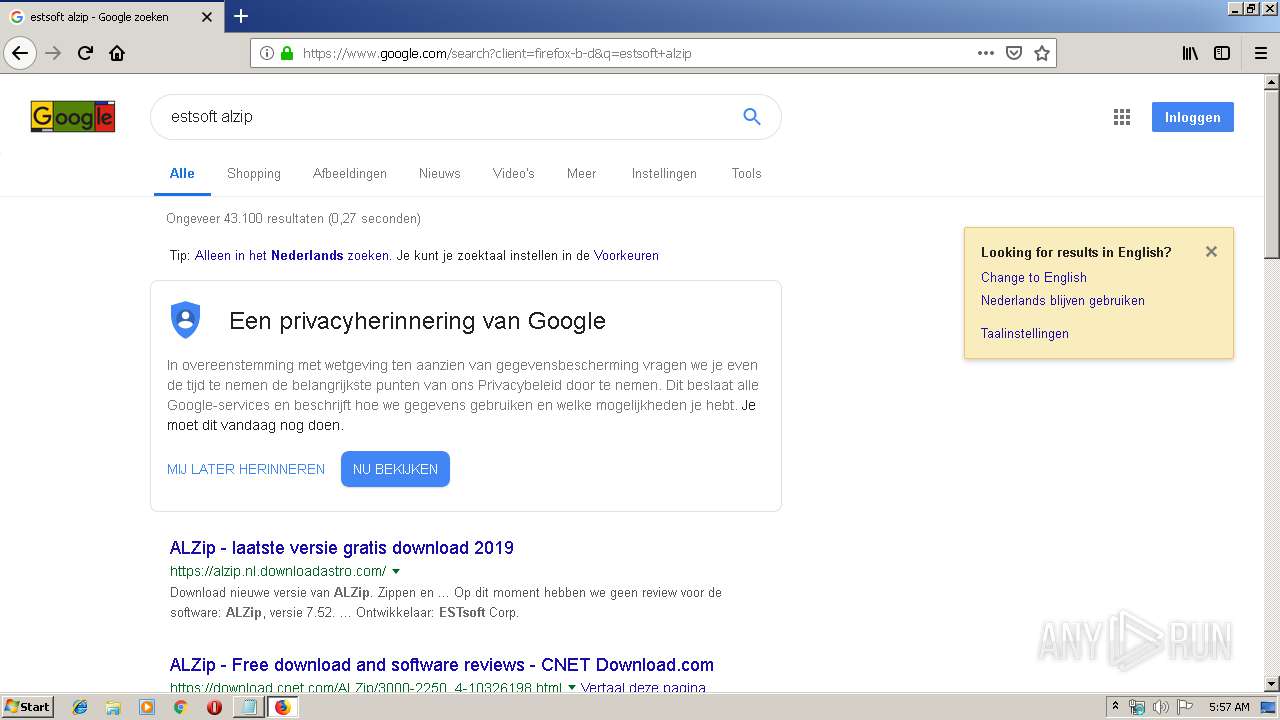The height and width of the screenshot is (720, 1280).
Task: Switch to the Afbeeldingen tab
Action: click(x=350, y=173)
